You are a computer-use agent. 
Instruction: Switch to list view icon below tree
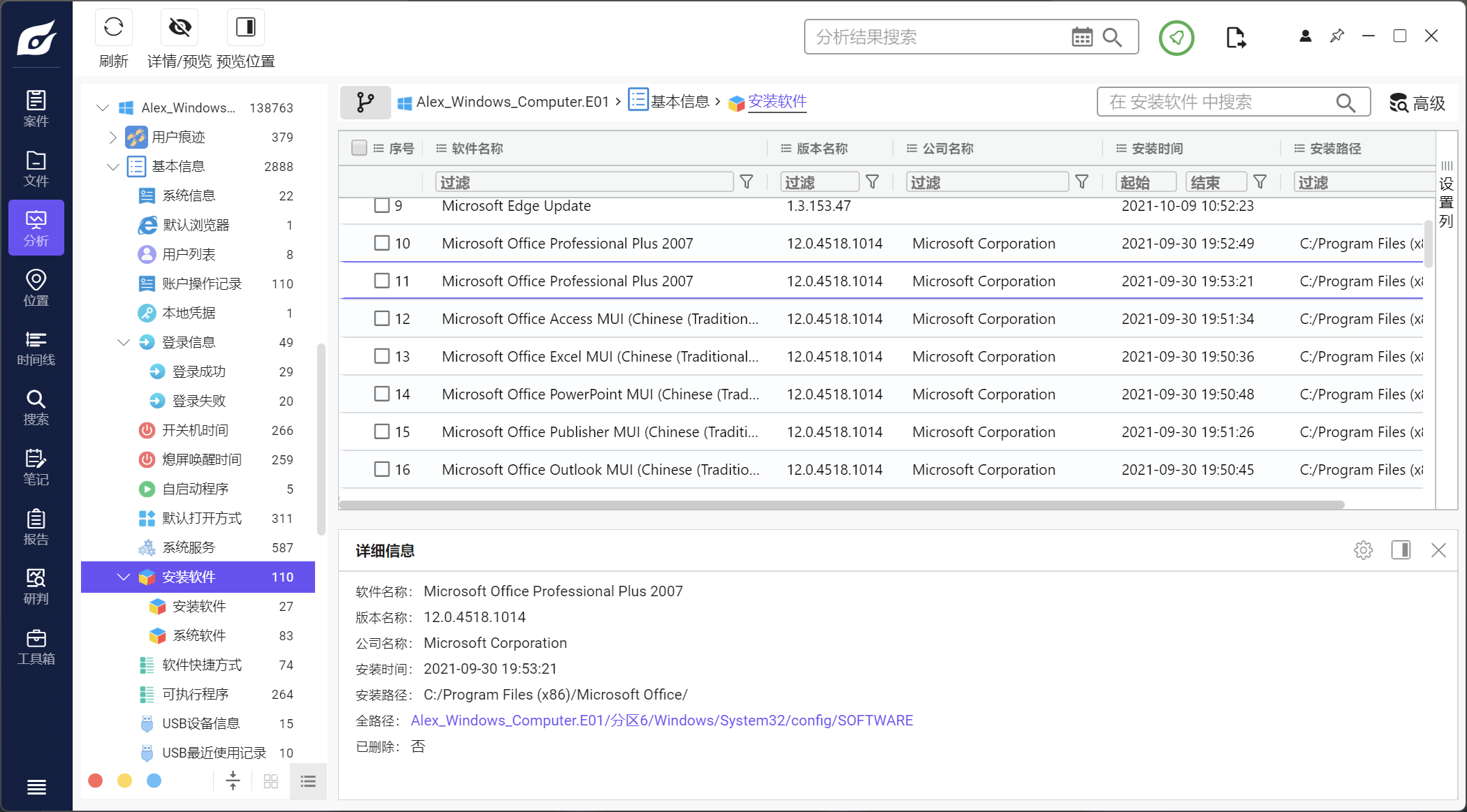[308, 781]
